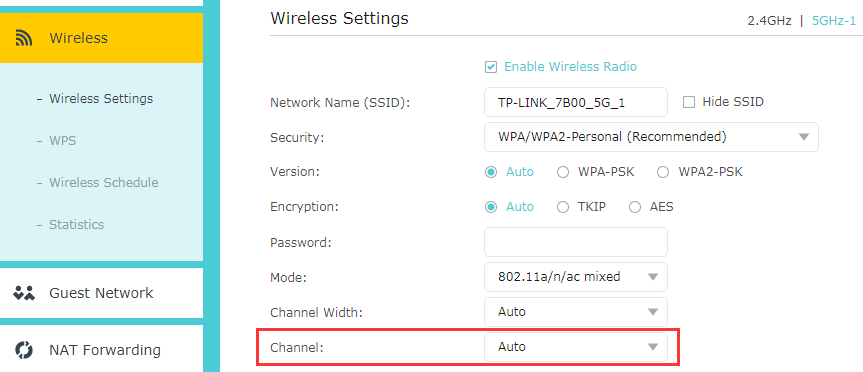
Task: Open Wireless Schedule in the sidebar
Action: 103,182
